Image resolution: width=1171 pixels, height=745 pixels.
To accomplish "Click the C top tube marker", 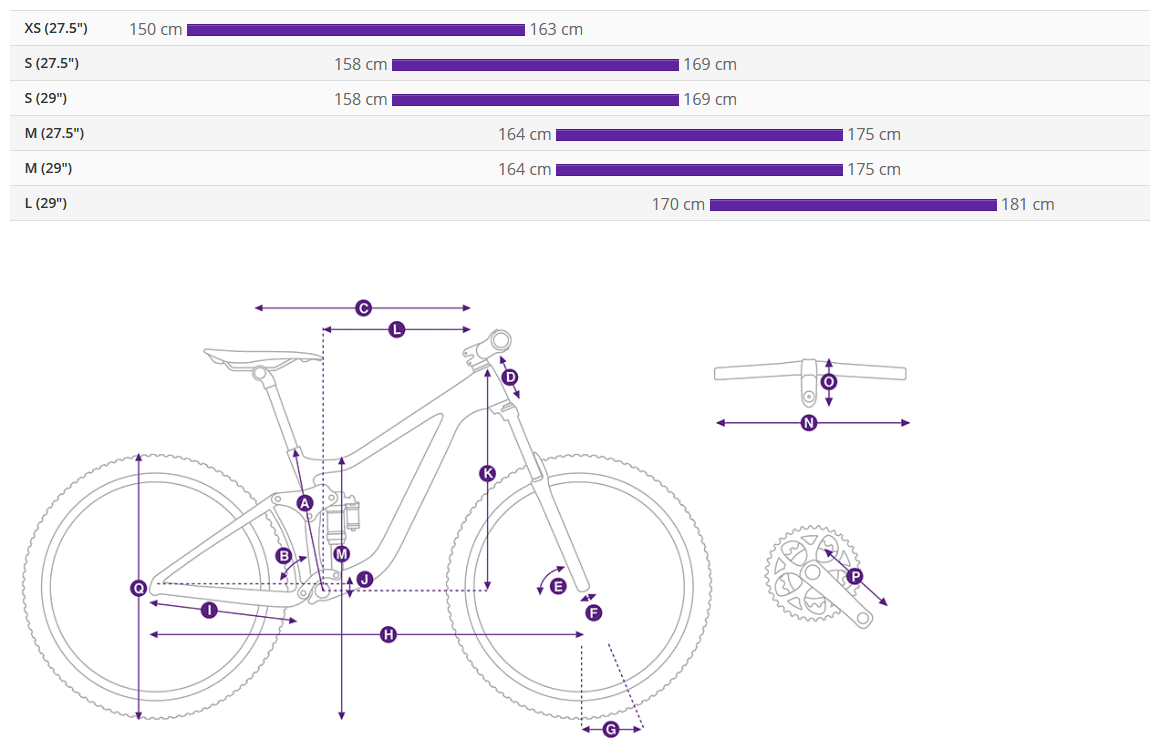I will pyautogui.click(x=363, y=308).
